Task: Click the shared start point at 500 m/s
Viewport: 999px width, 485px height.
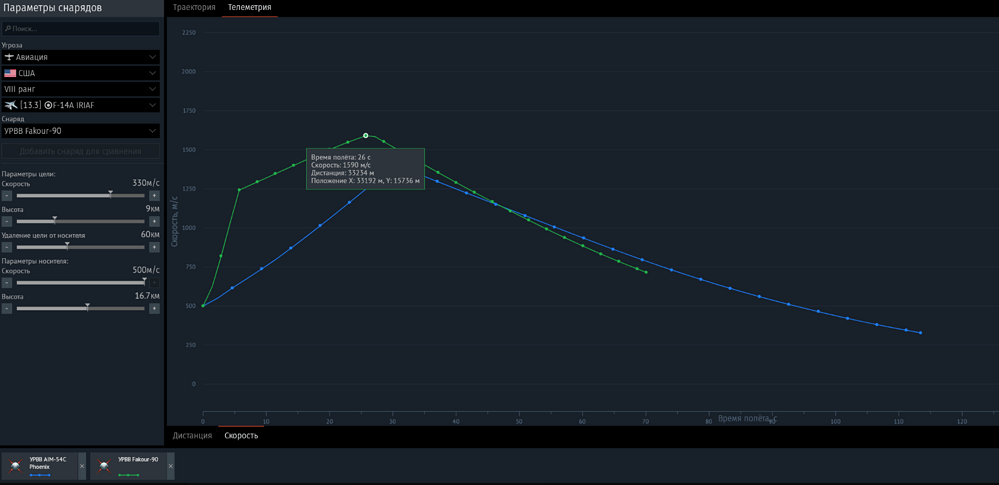Action: point(203,306)
